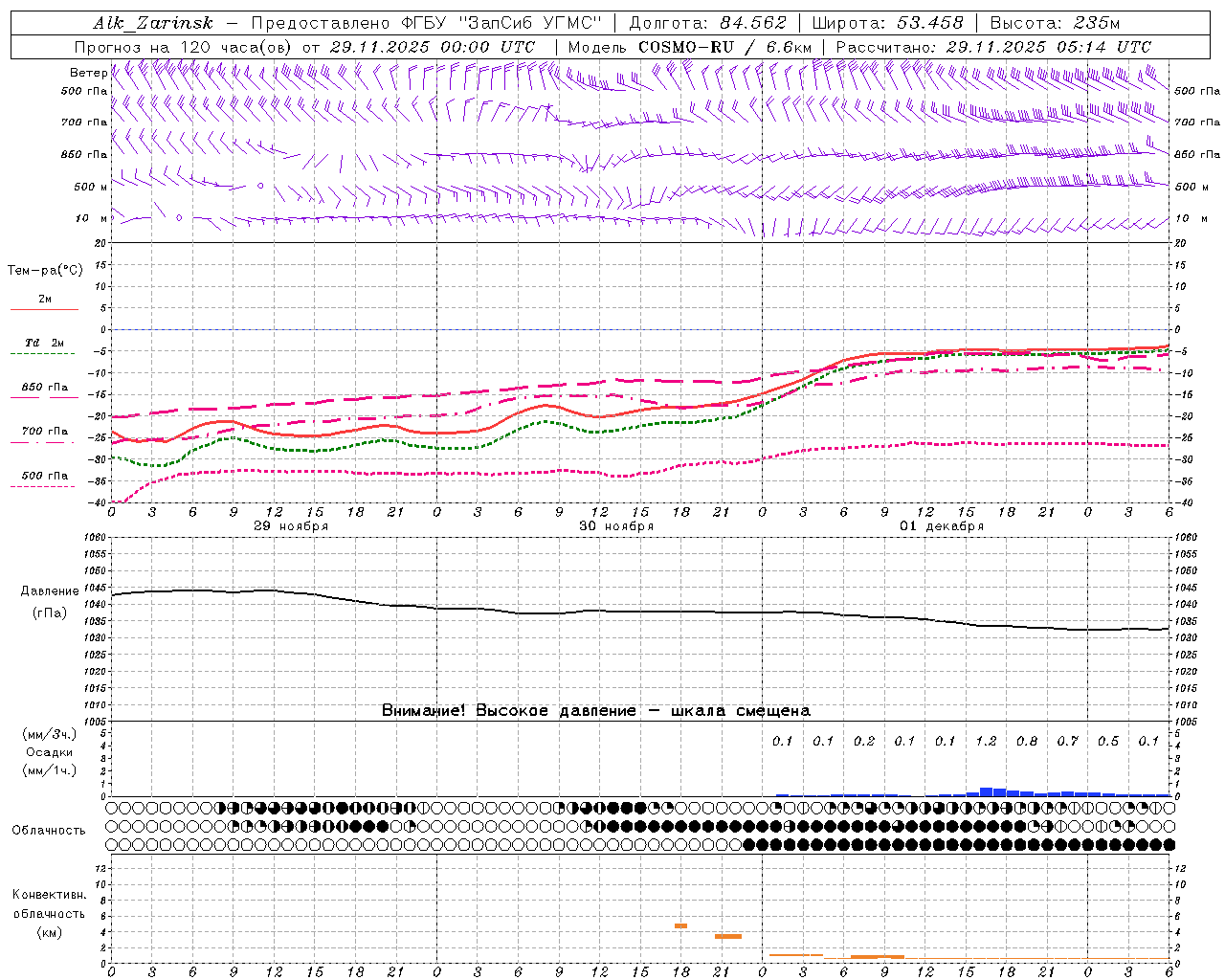The height and width of the screenshot is (980, 1225).
Task: Click the tallest blue precipitation bar under 1.2
Action: 987,791
